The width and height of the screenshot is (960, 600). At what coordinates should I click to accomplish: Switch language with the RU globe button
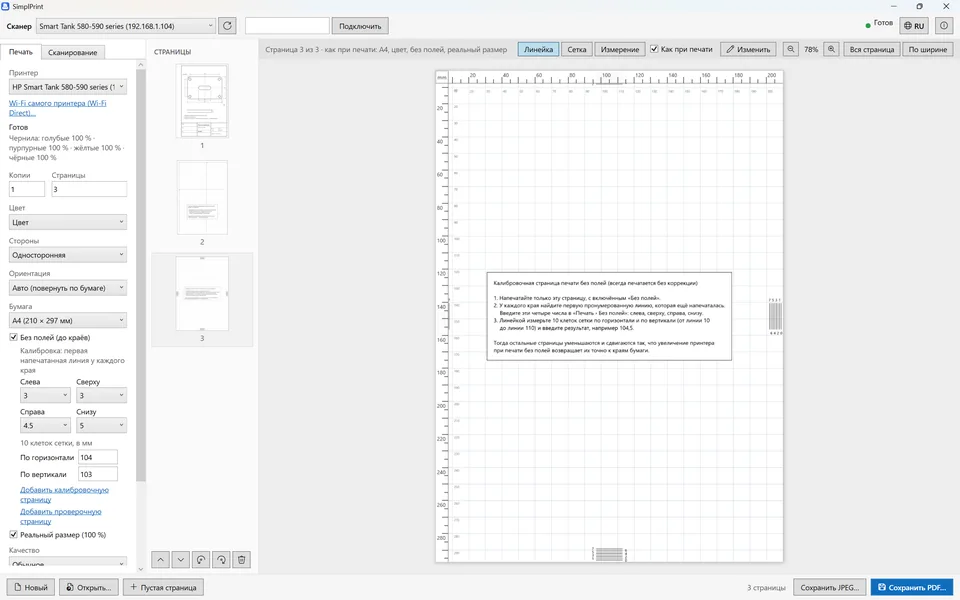point(914,26)
